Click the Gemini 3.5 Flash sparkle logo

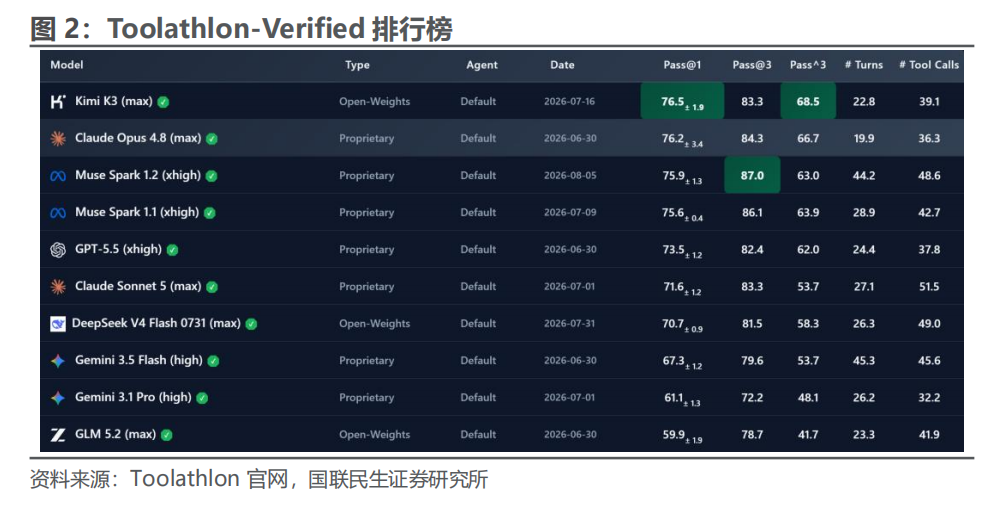[58, 361]
